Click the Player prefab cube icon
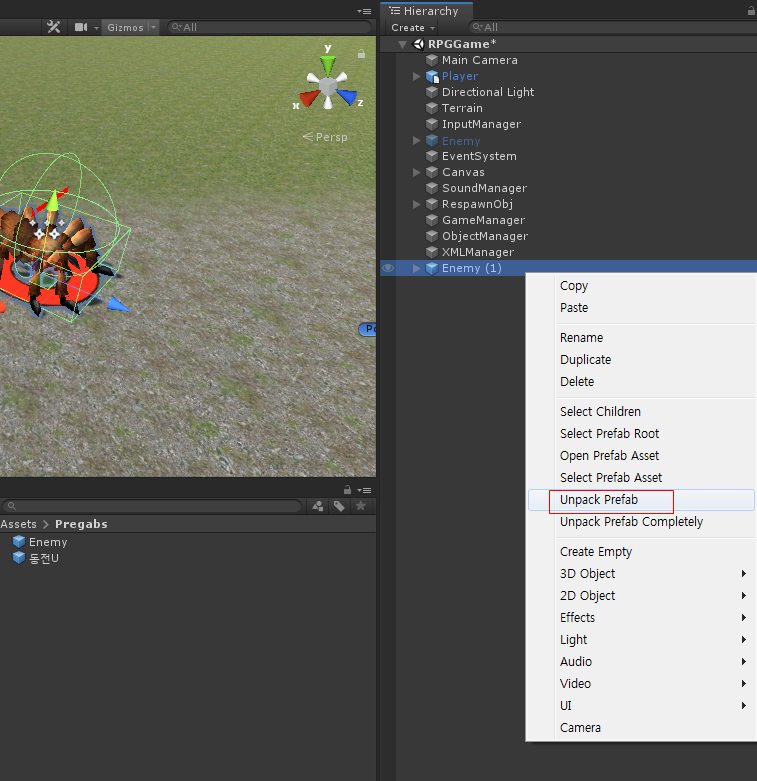Screen dimensions: 757x781 pyautogui.click(x=432, y=76)
